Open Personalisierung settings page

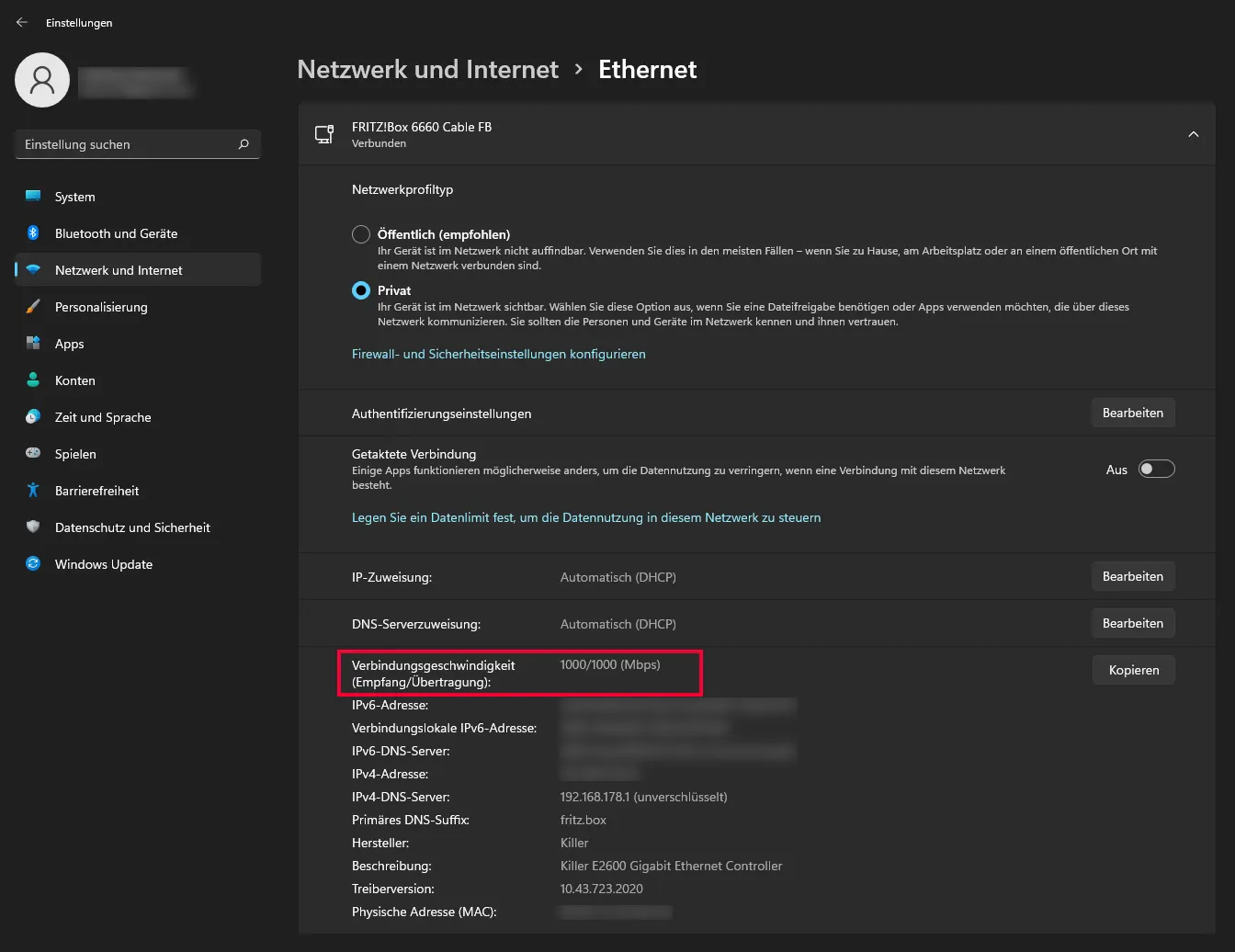point(138,307)
